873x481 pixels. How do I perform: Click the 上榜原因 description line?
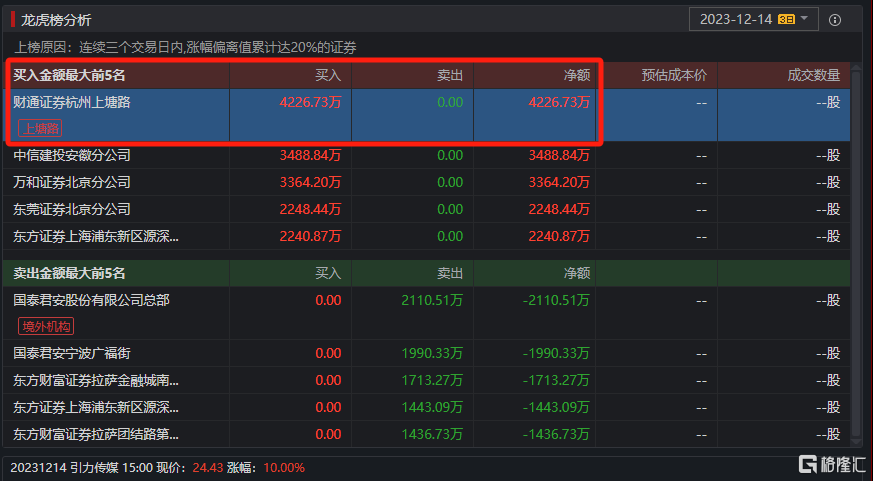coord(185,48)
